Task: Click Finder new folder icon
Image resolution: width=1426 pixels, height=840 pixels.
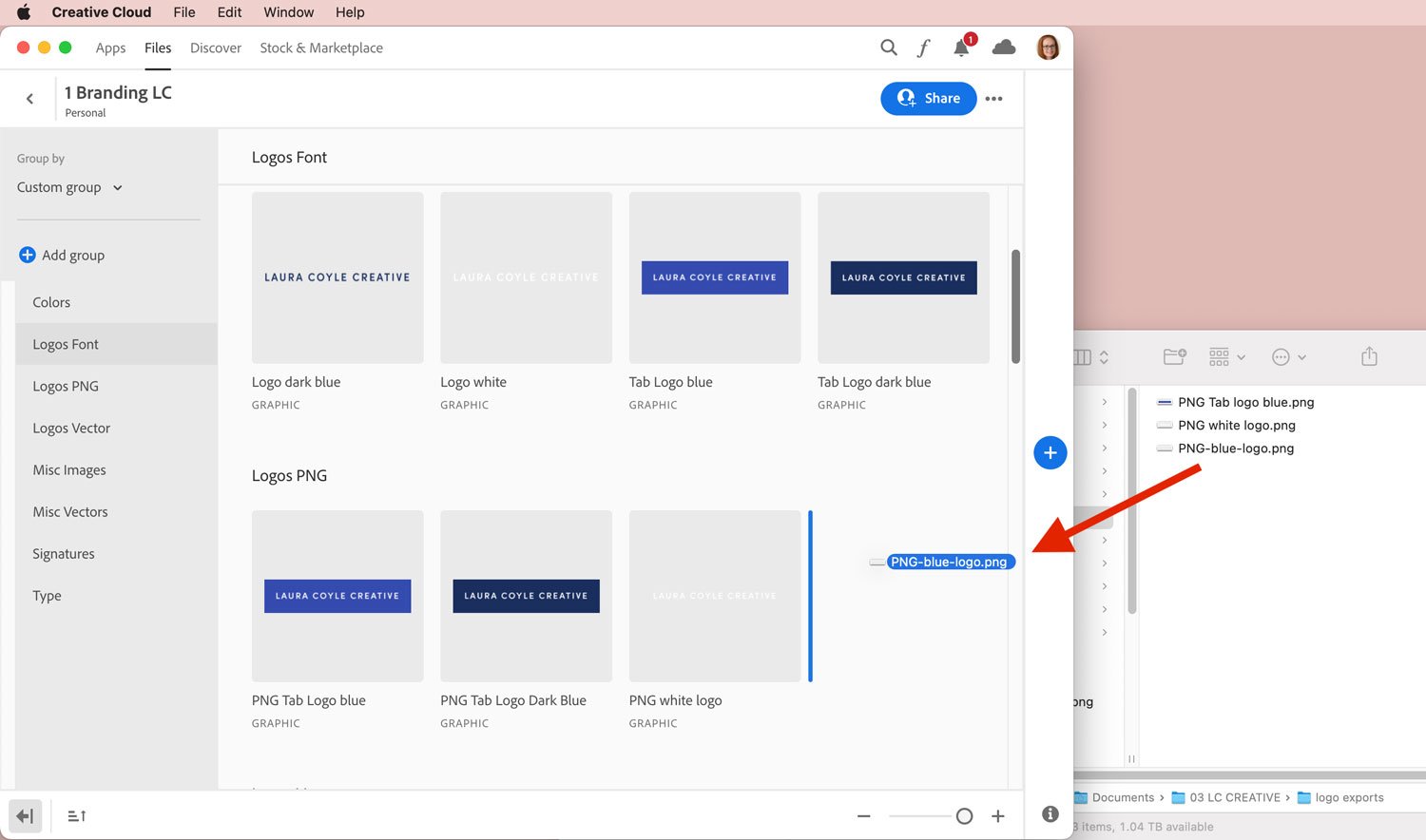Action: click(1175, 357)
